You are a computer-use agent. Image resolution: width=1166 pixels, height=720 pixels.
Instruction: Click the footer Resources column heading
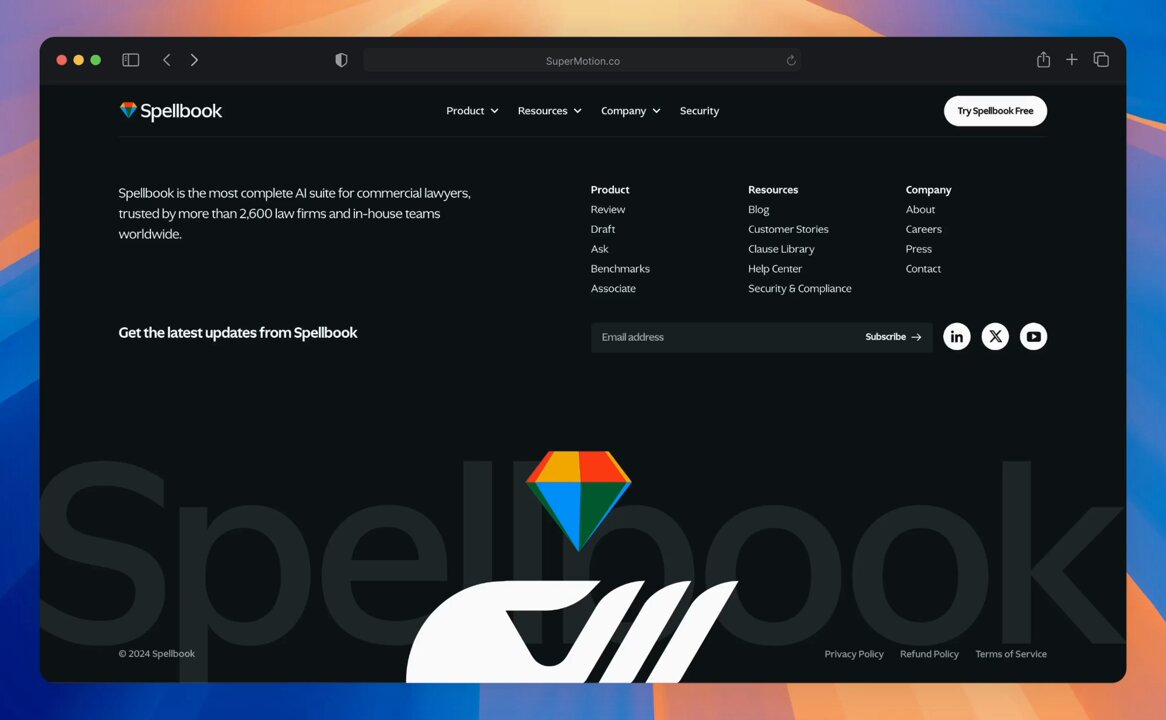click(x=773, y=190)
